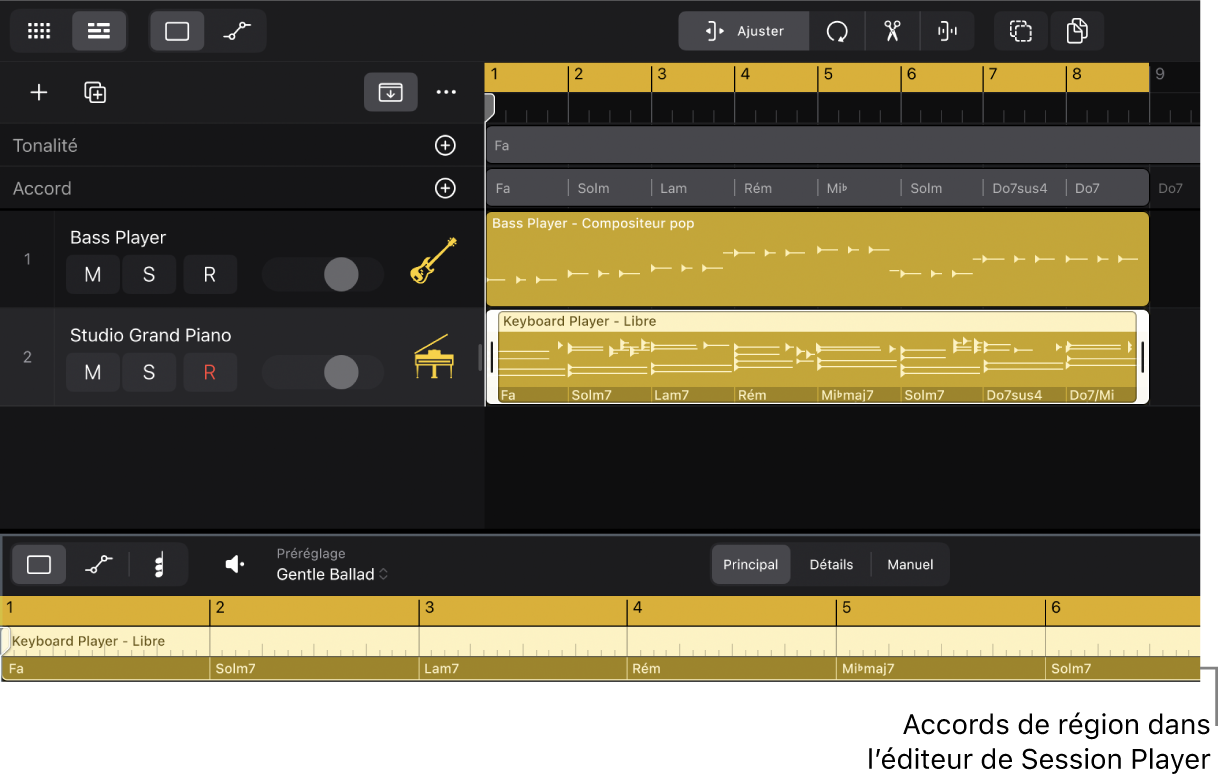The height and width of the screenshot is (782, 1218).
Task: Click the loop tool icon
Action: point(837,31)
